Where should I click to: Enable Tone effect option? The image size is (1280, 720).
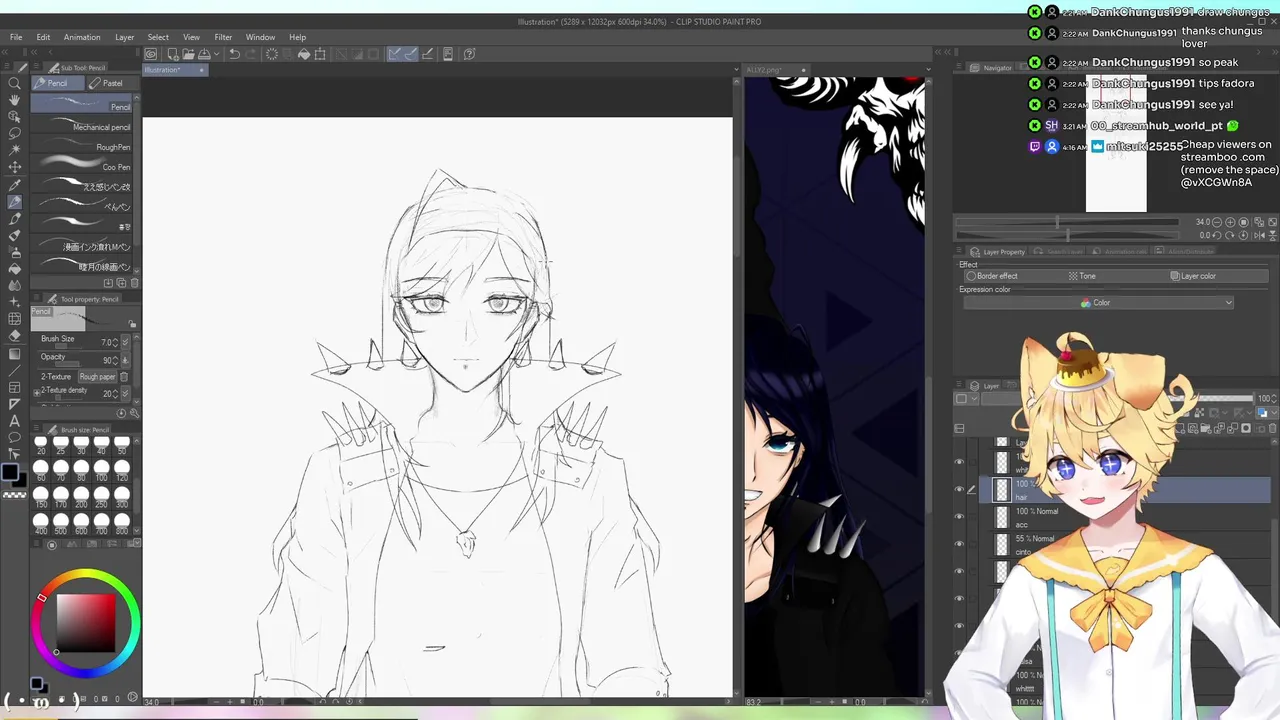[1082, 276]
